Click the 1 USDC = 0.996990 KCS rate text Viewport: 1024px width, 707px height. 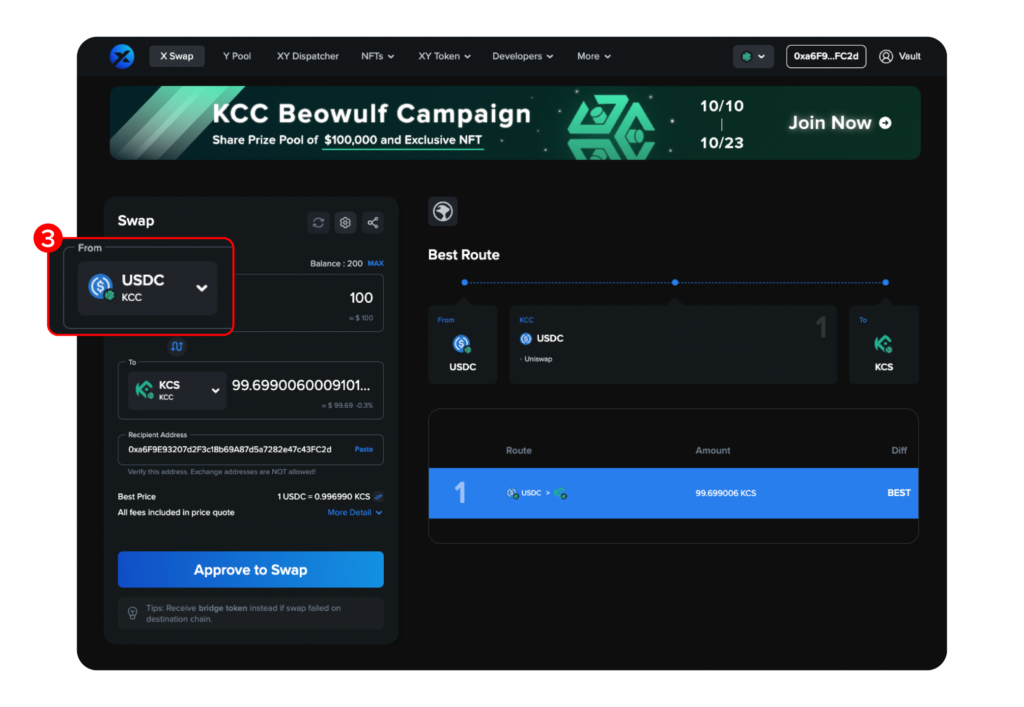[x=323, y=497]
